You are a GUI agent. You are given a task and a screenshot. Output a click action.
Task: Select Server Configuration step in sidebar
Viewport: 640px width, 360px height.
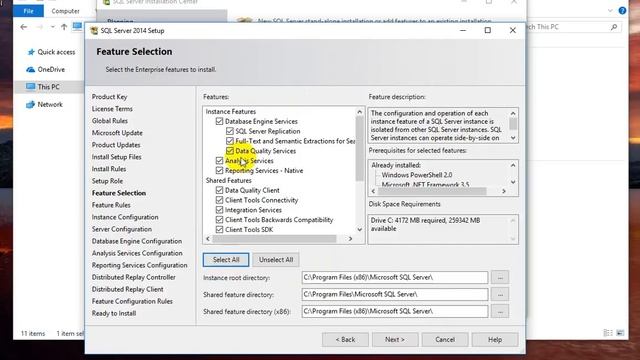(122, 229)
